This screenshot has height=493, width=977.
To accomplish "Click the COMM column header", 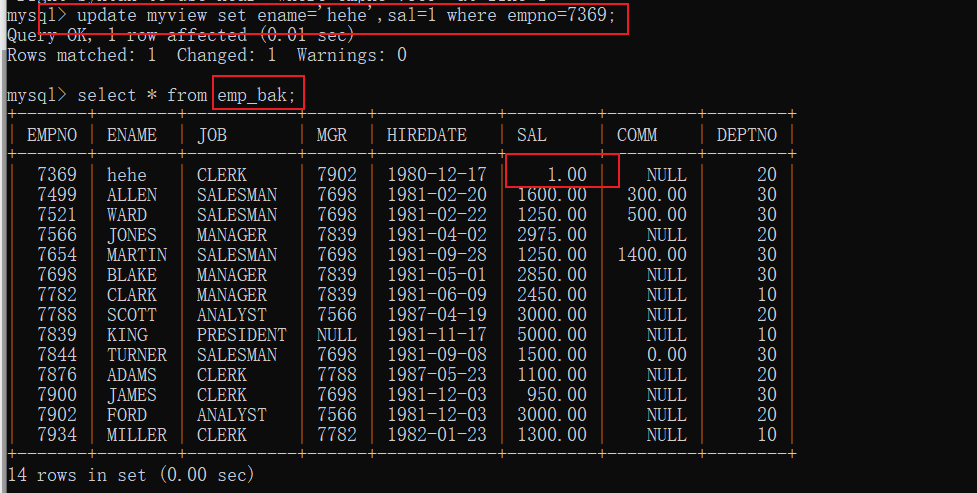I will coord(637,135).
